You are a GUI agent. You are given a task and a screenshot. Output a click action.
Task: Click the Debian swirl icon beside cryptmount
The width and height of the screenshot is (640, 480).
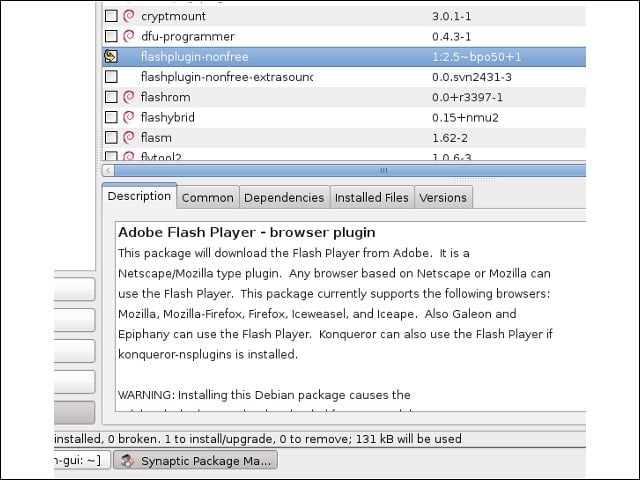129,16
